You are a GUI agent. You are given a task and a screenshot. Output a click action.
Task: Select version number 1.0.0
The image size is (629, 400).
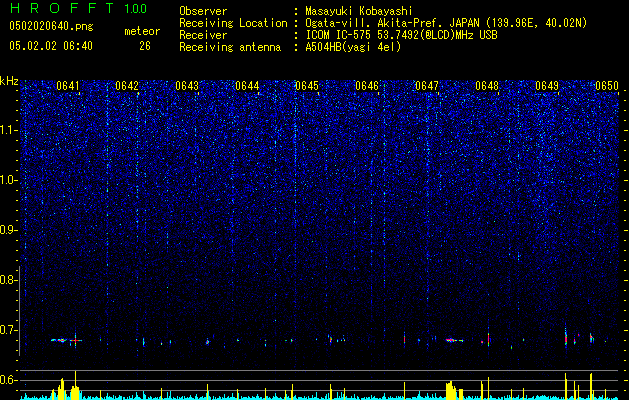coord(135,8)
